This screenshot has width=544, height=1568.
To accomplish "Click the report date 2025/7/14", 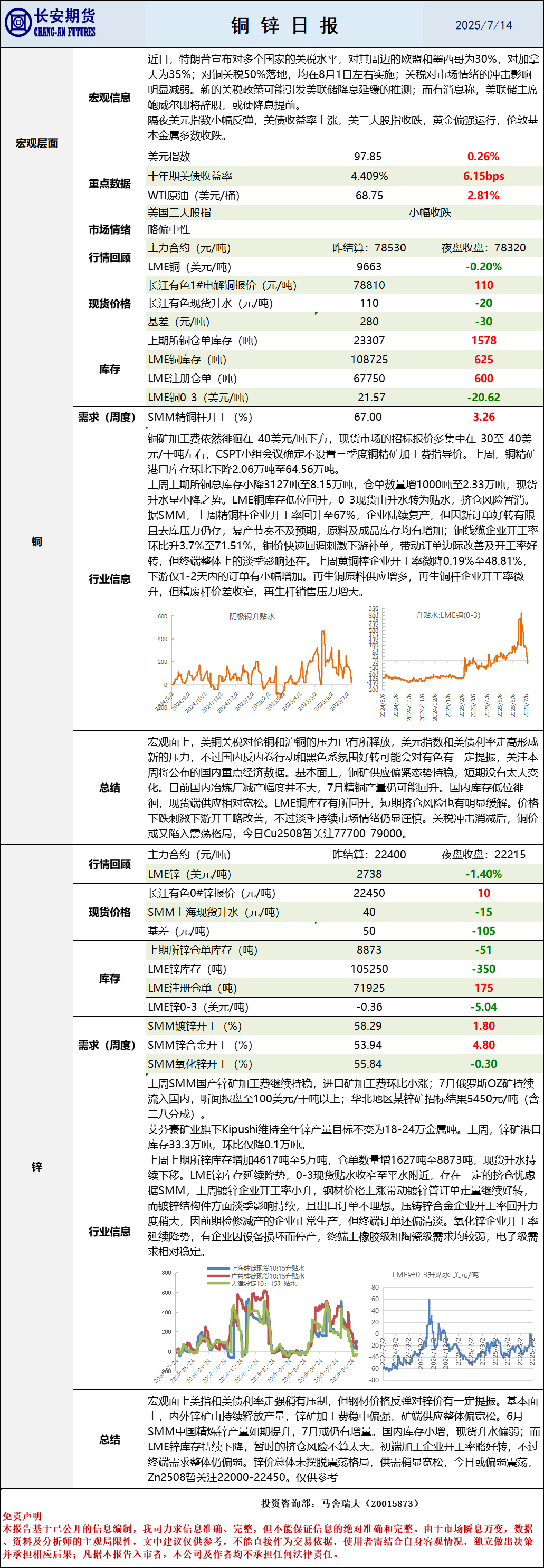I will [484, 25].
